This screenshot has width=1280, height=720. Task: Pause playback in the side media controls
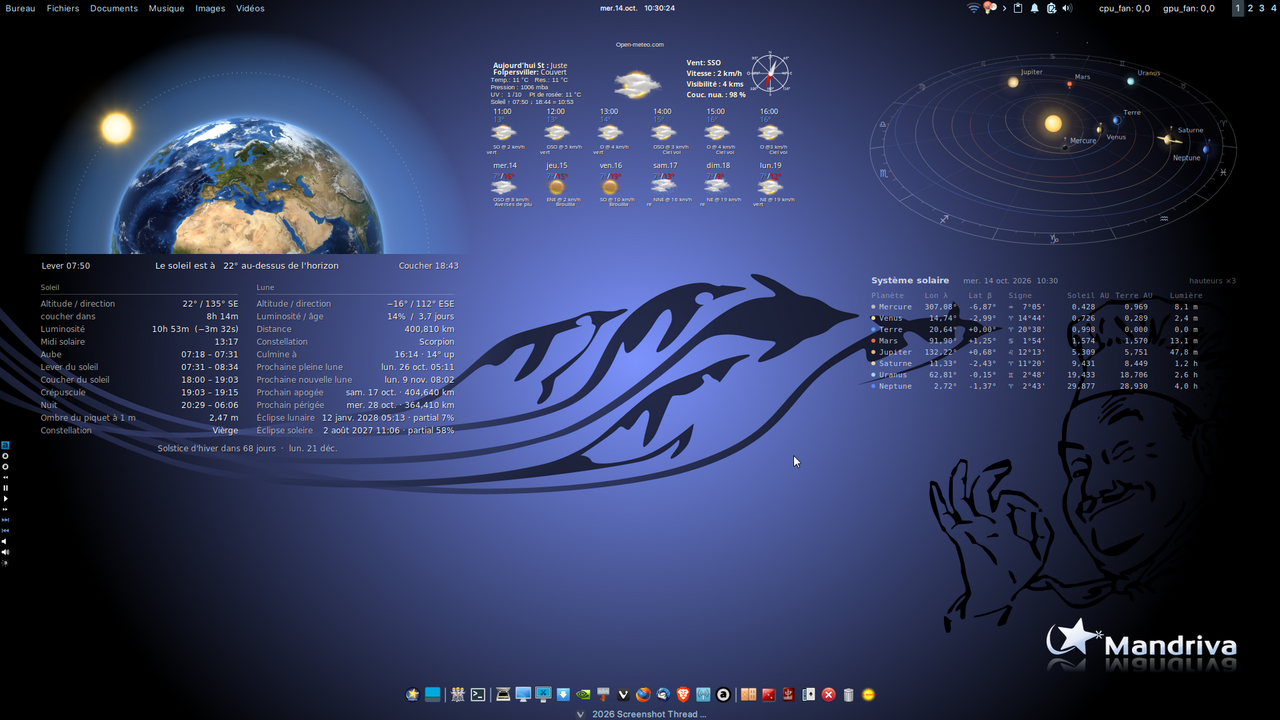pos(5,488)
